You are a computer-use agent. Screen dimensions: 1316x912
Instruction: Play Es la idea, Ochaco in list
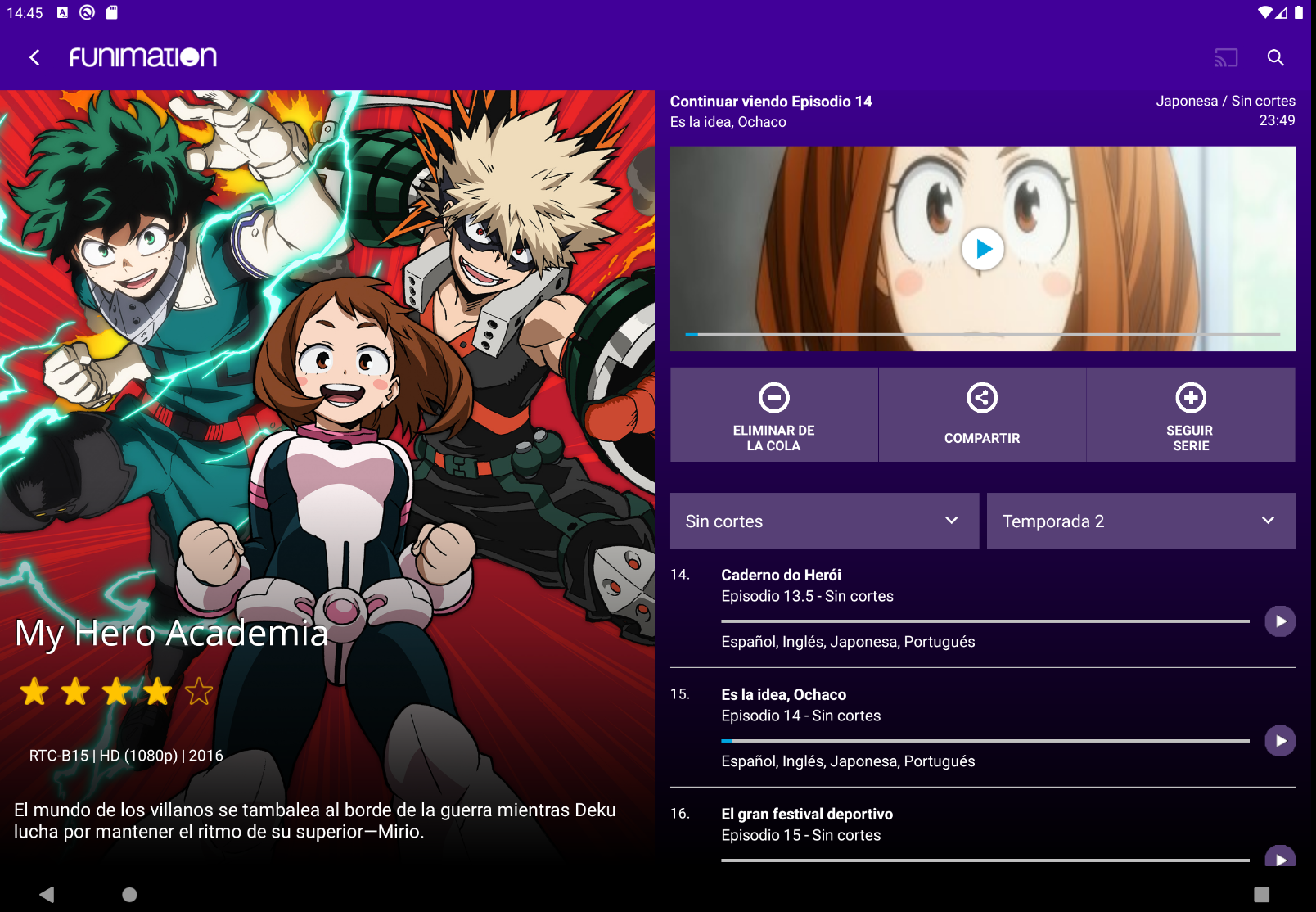point(1280,741)
